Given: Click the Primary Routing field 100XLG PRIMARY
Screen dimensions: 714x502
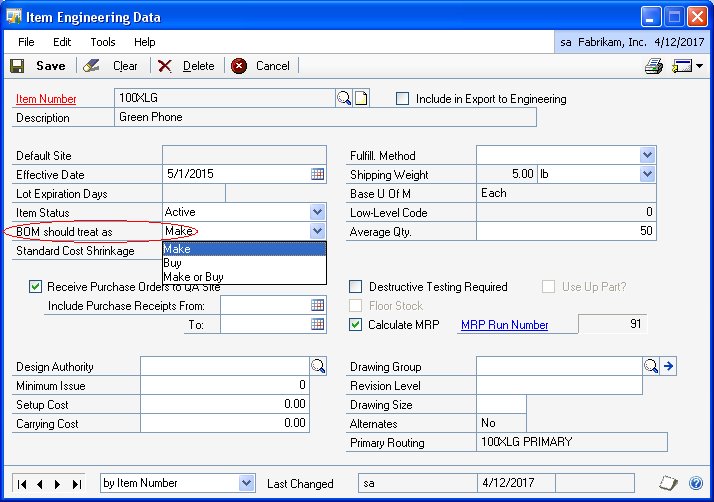Looking at the screenshot, I should coord(571,442).
